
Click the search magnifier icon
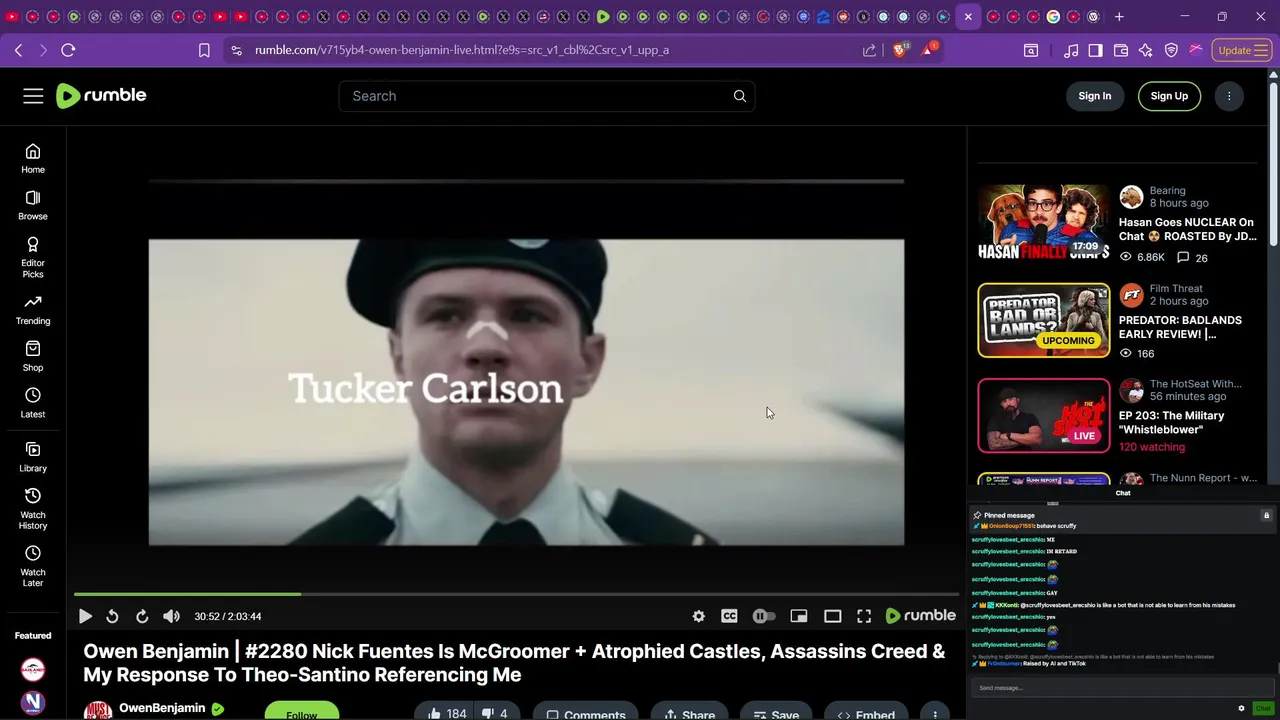(740, 96)
